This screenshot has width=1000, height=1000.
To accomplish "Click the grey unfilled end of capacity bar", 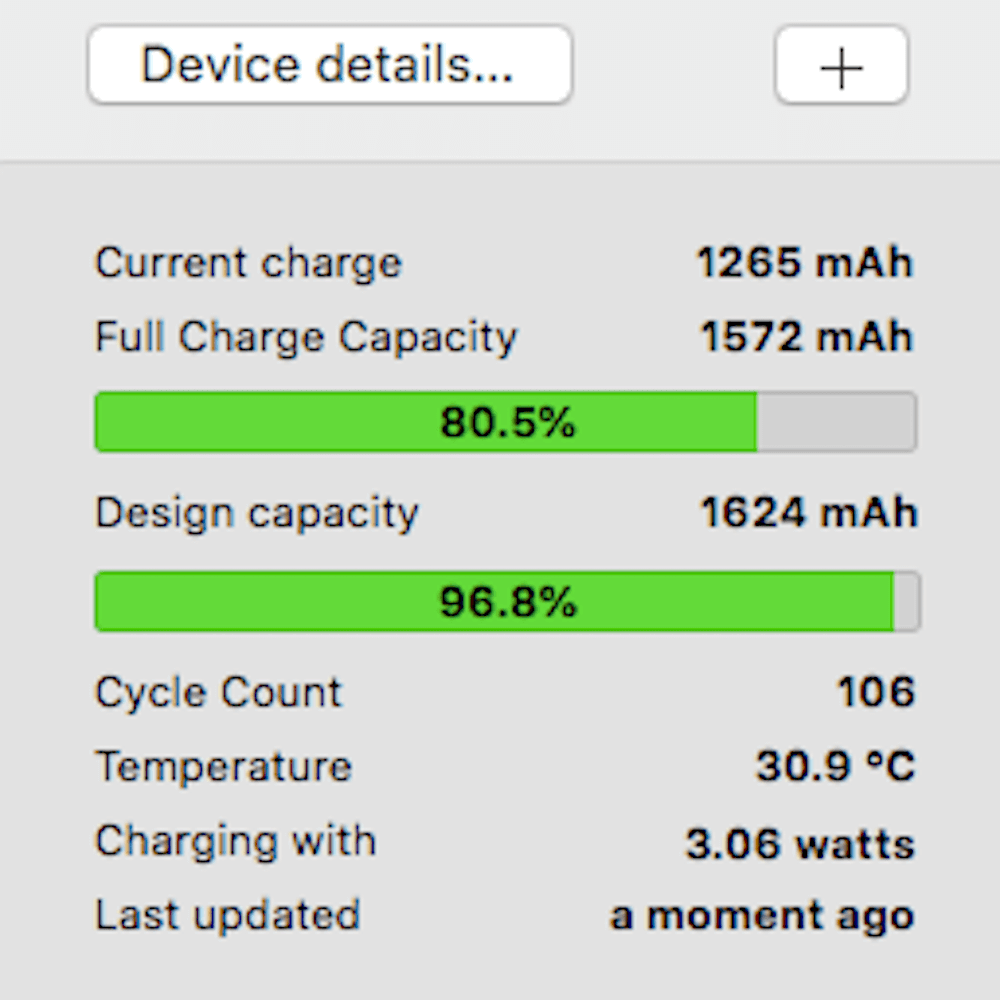I will (x=906, y=602).
